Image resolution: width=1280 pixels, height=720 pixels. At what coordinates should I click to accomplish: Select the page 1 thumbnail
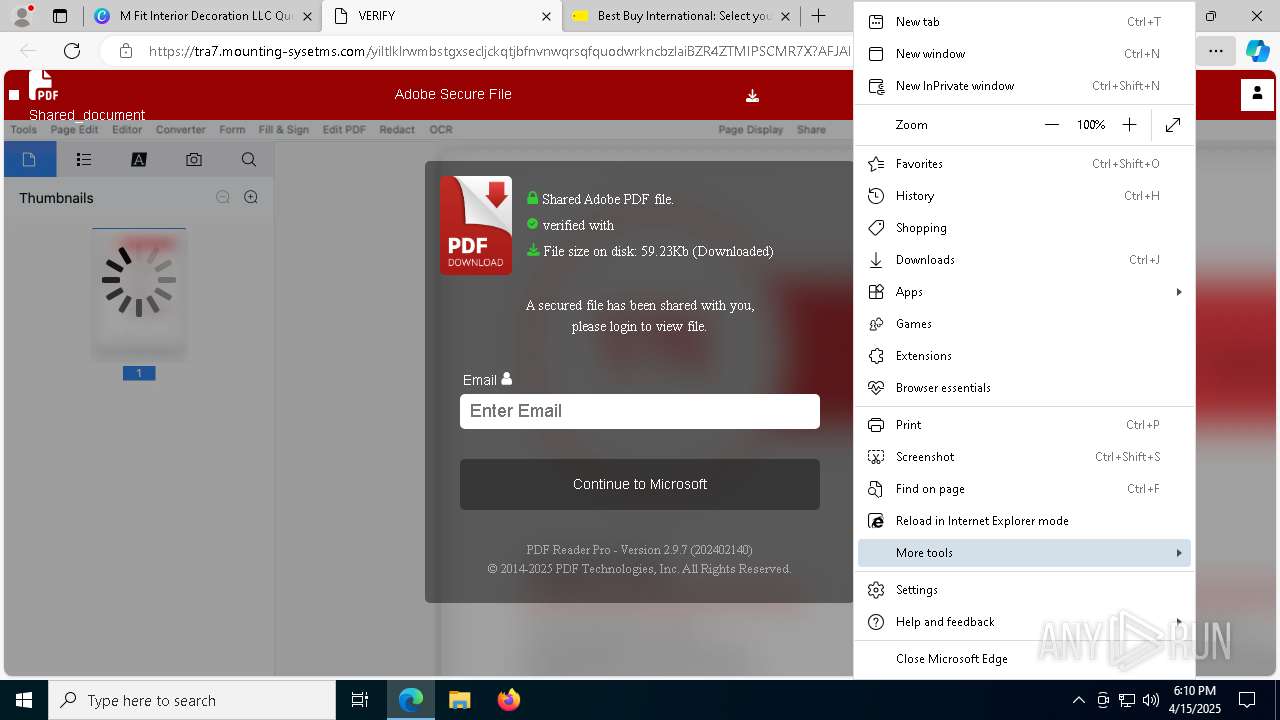coord(139,295)
